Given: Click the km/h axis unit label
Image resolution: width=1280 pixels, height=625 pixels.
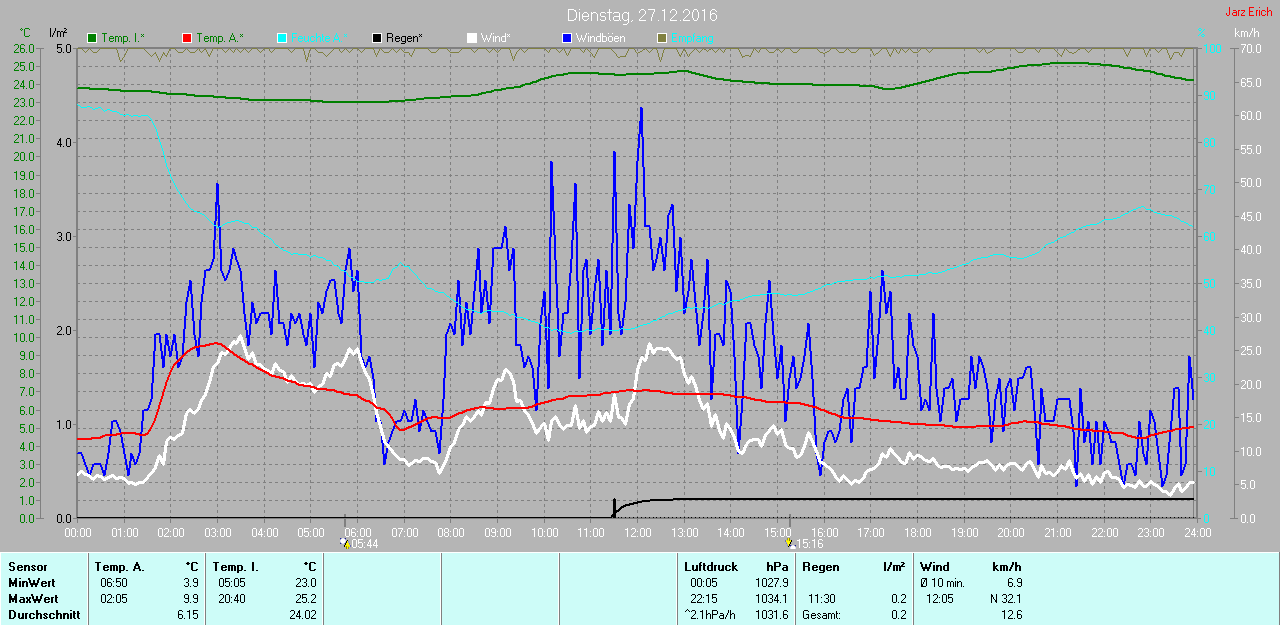Looking at the screenshot, I should click(x=1246, y=33).
